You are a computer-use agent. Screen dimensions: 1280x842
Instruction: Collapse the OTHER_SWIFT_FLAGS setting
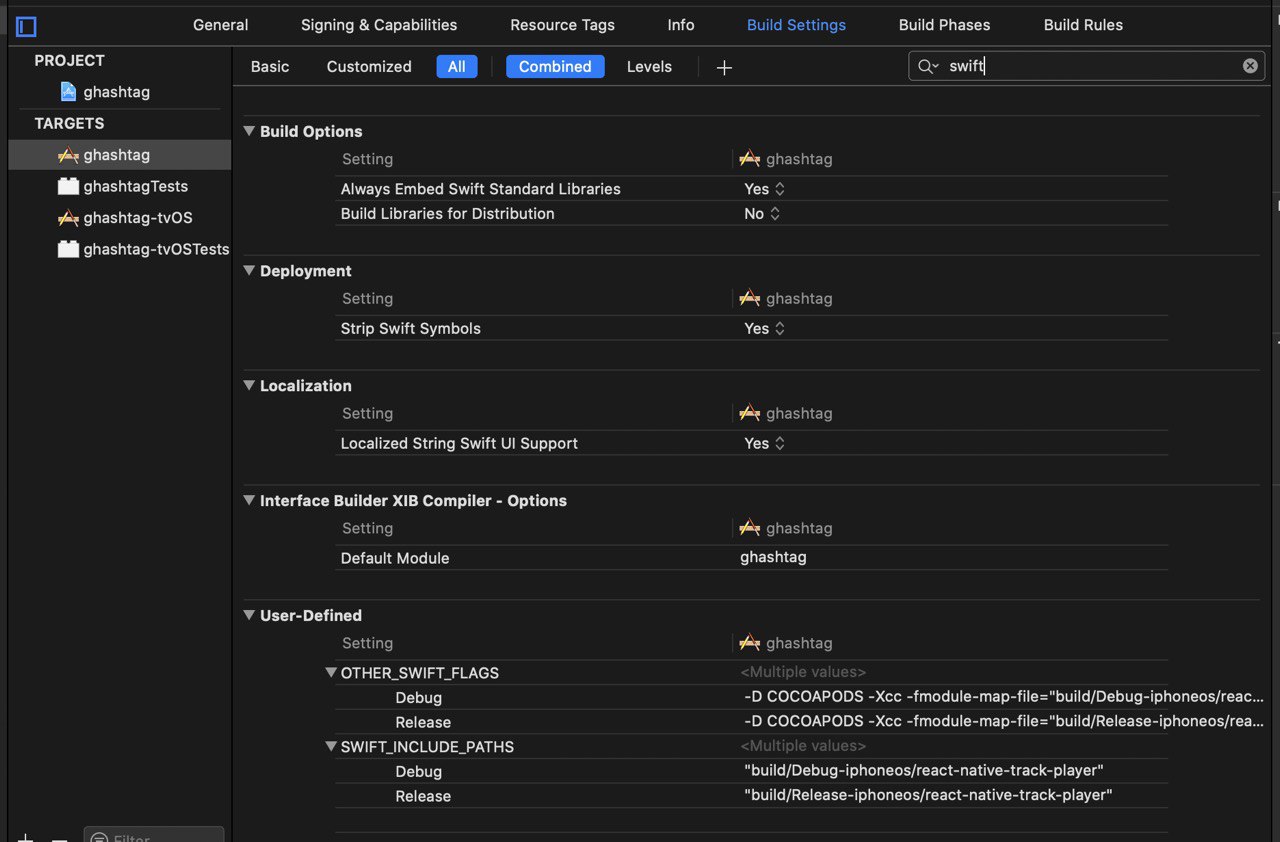tap(331, 672)
